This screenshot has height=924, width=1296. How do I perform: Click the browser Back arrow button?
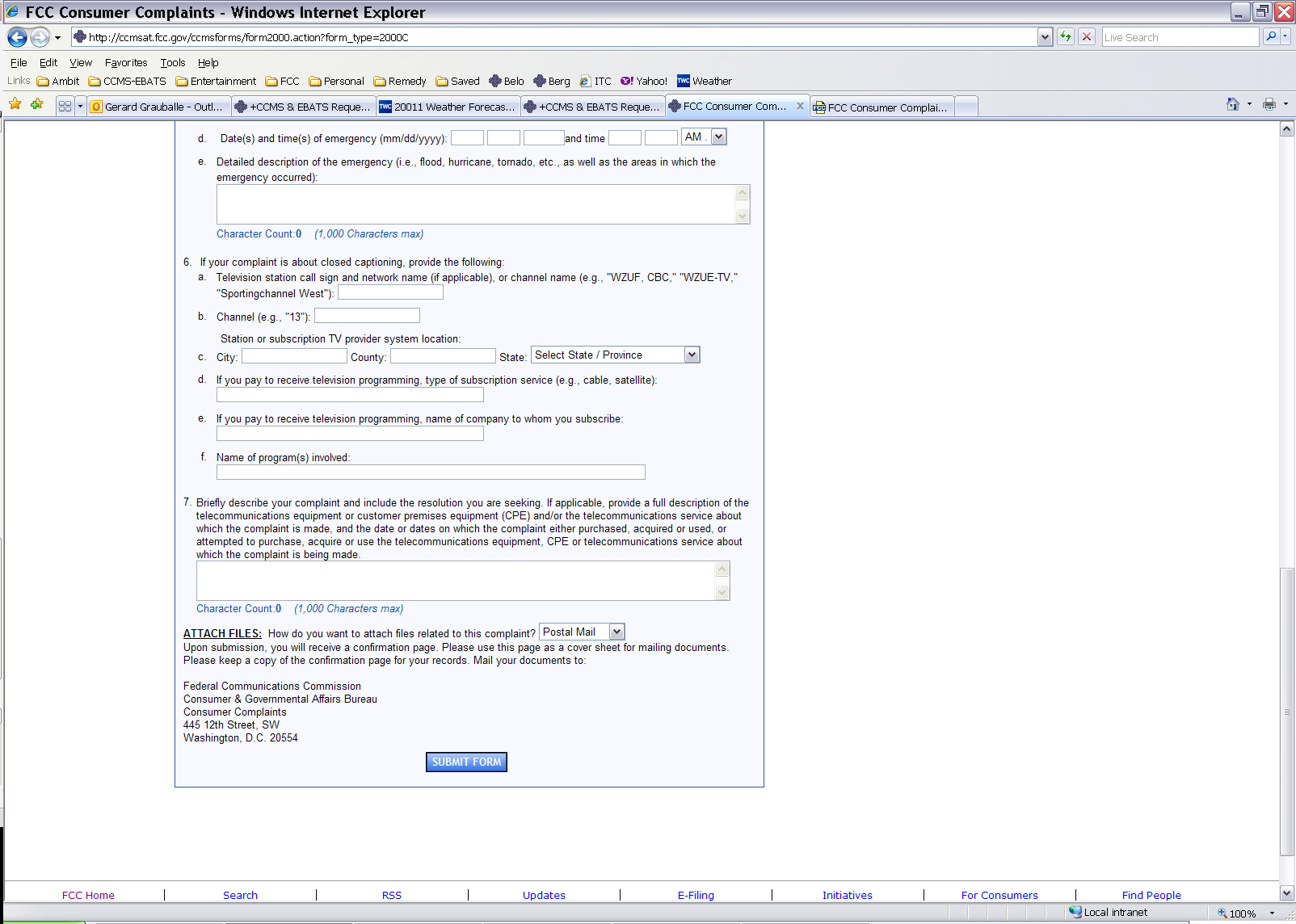tap(17, 37)
